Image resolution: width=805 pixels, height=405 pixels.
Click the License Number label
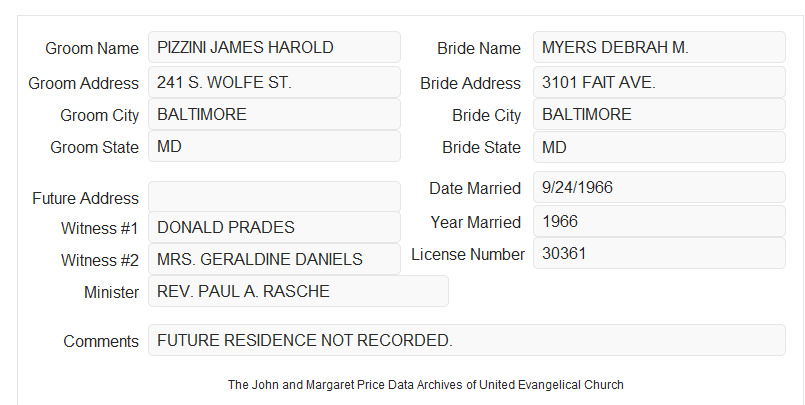[468, 255]
